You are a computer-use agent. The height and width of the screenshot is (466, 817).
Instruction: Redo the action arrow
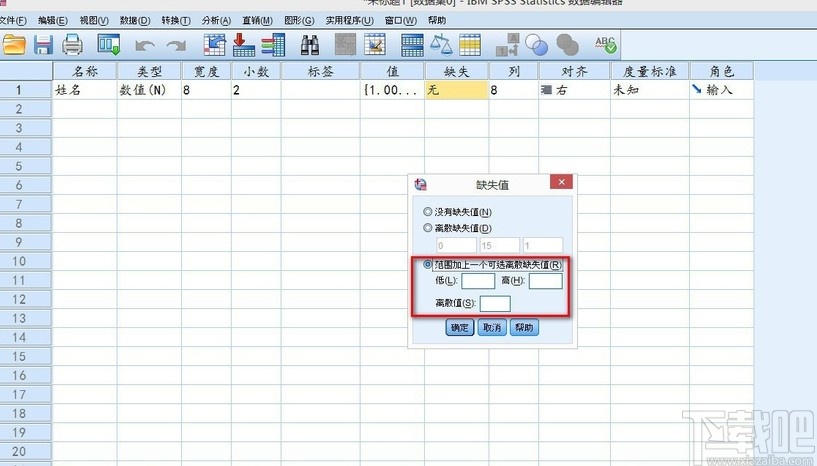176,46
